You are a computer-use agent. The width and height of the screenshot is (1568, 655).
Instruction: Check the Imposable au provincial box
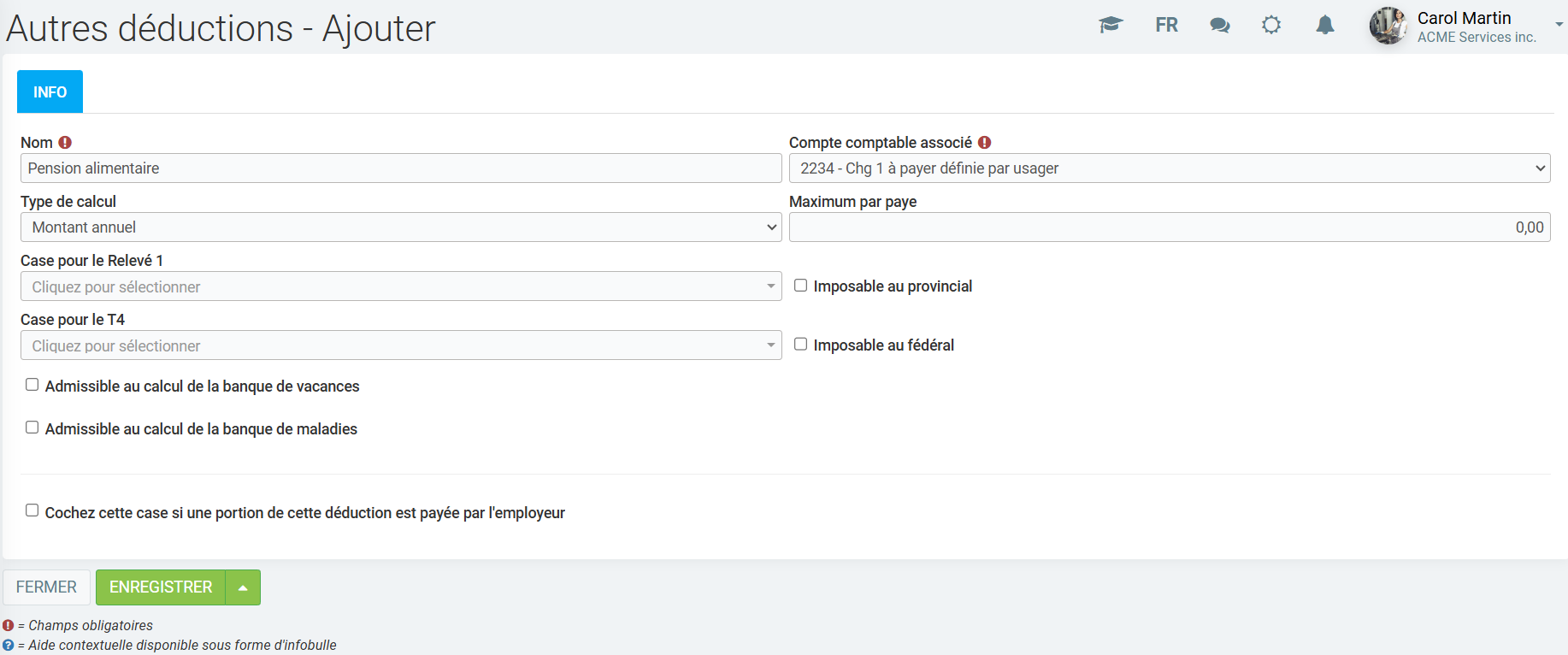coord(801,286)
